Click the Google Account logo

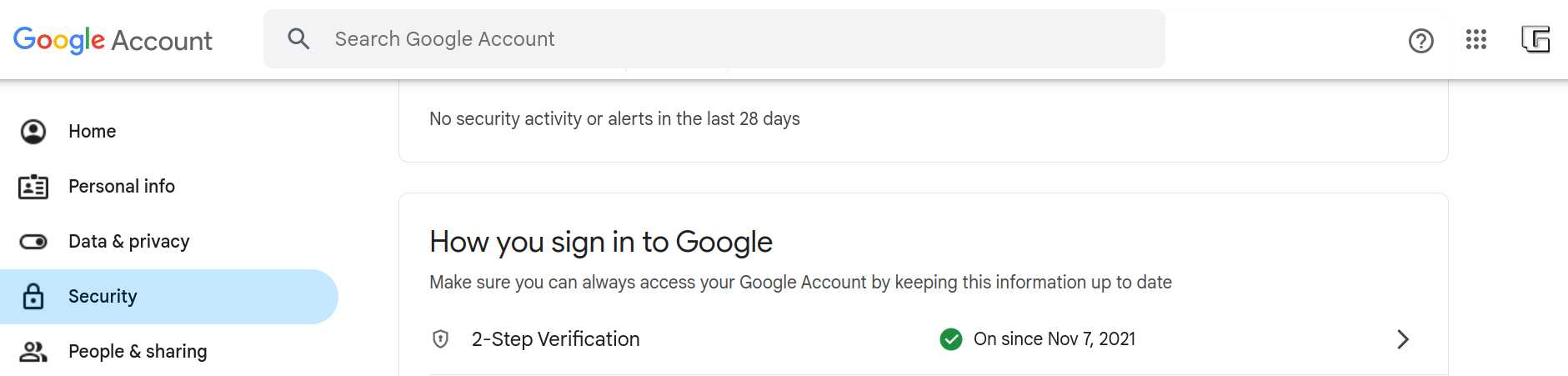(x=113, y=40)
